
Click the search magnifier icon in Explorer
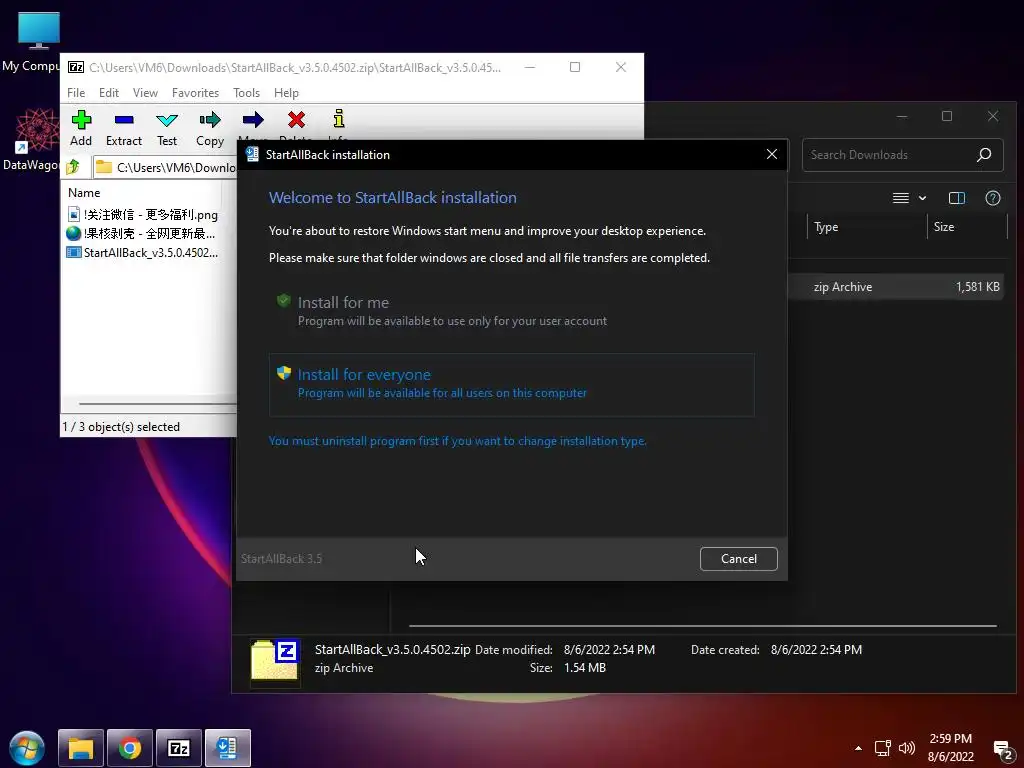point(984,155)
